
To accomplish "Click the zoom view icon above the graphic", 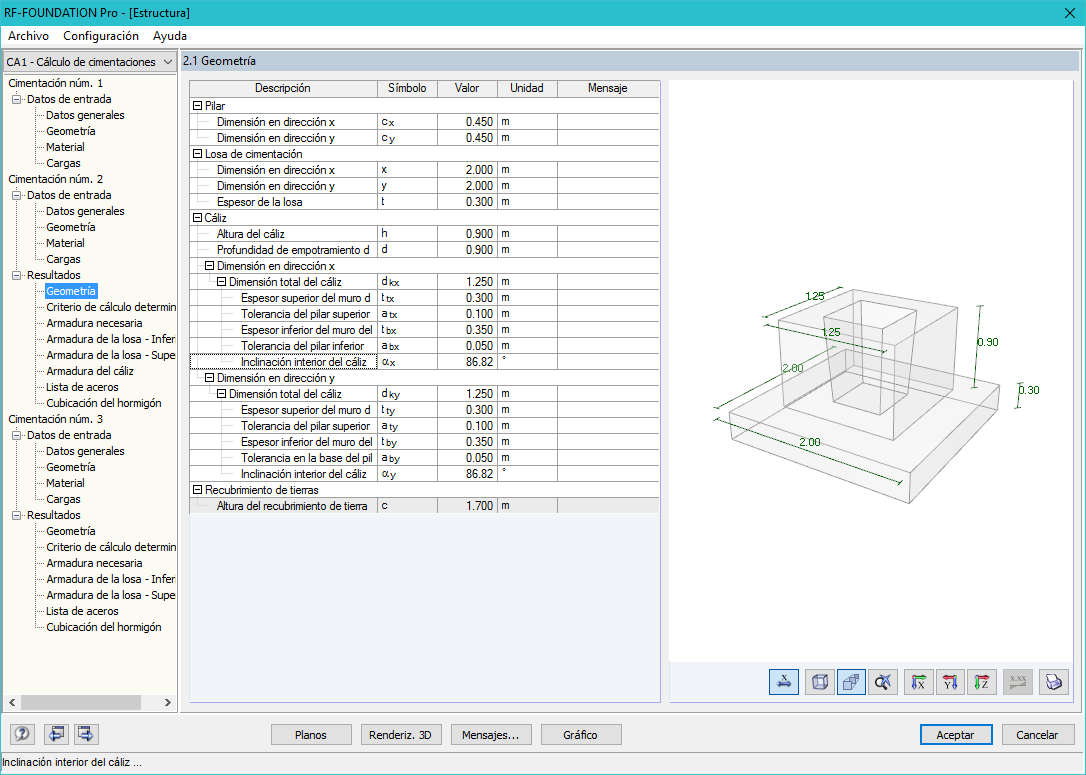I will pyautogui.click(x=884, y=682).
